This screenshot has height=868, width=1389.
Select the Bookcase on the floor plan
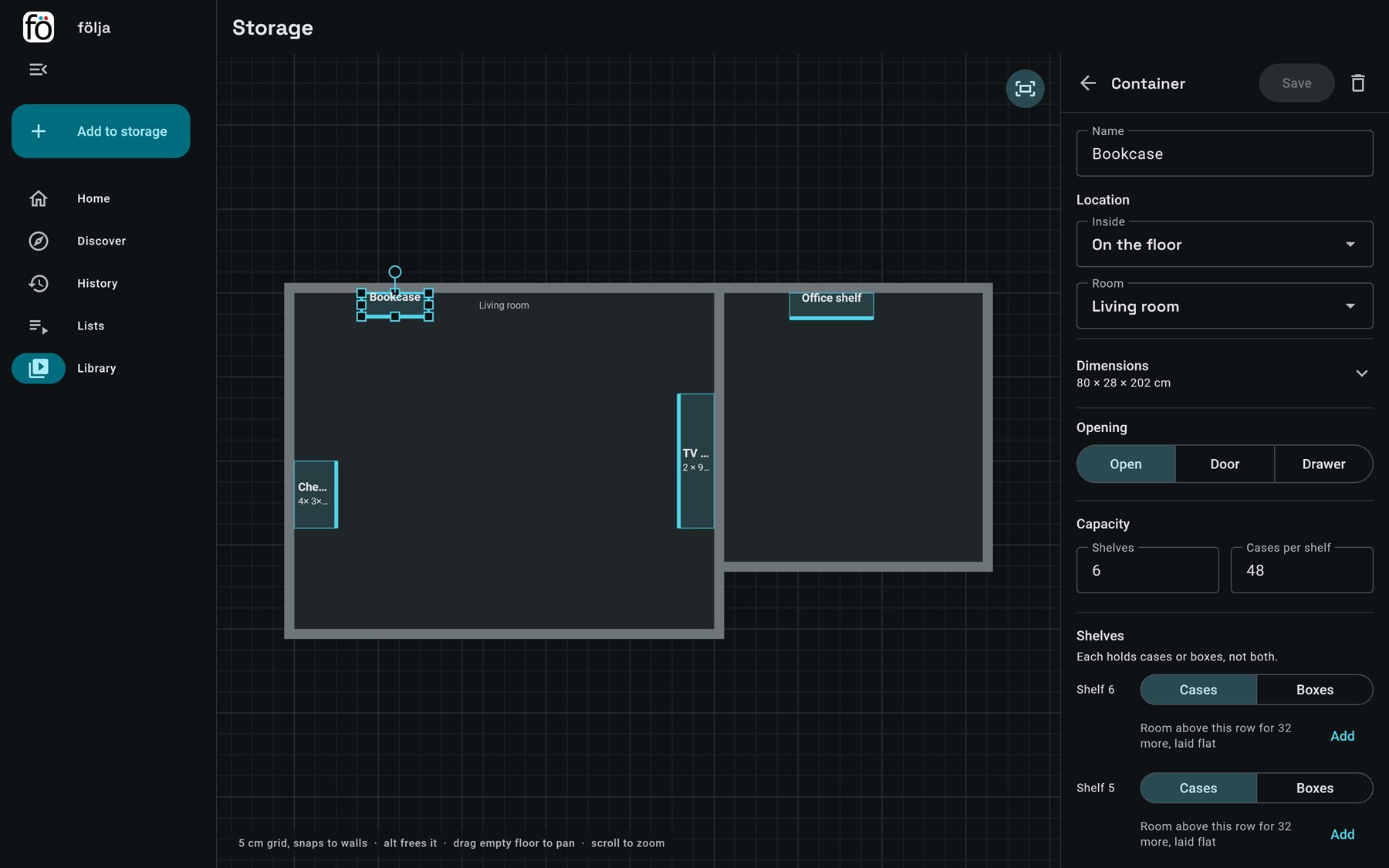(x=394, y=304)
